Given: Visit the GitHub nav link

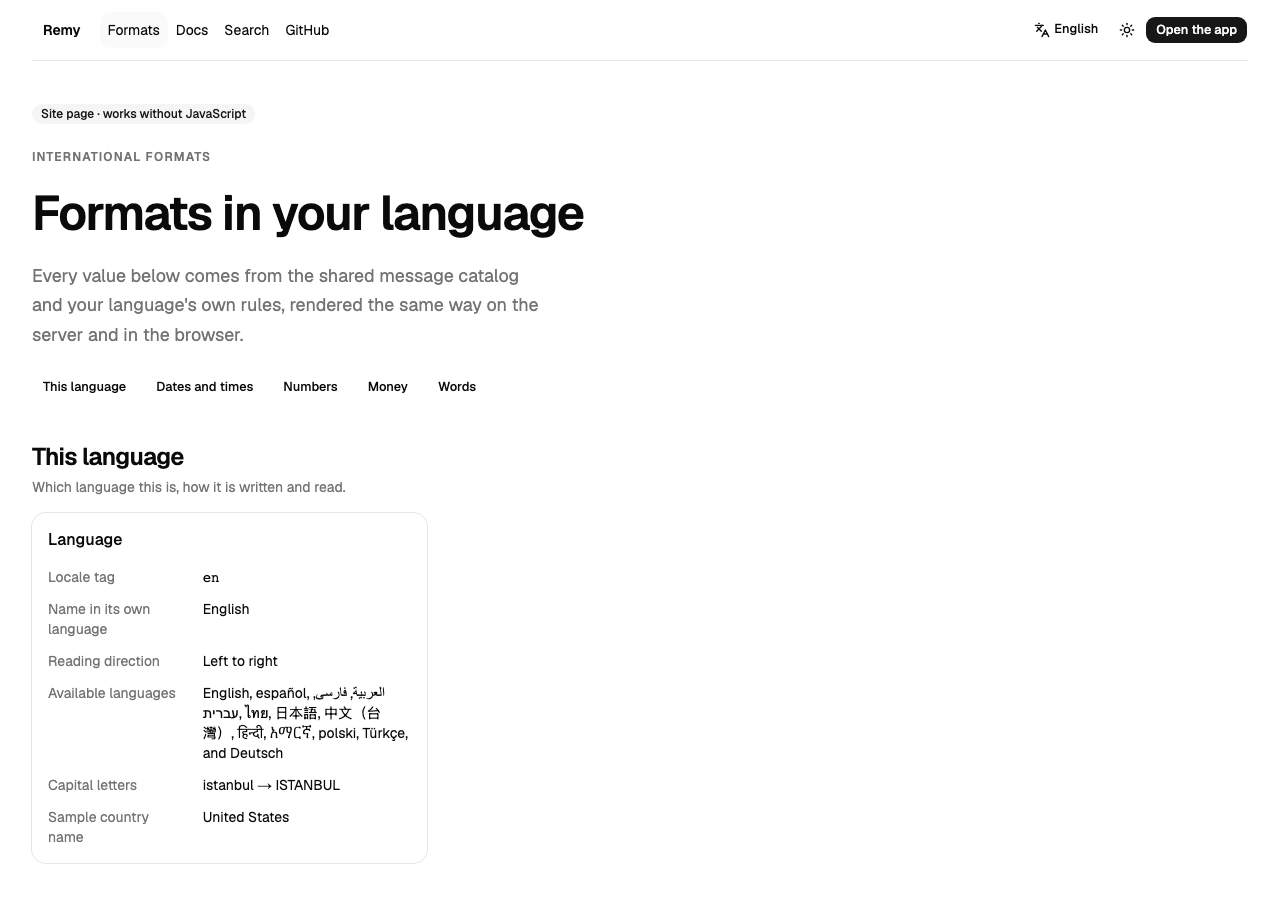Looking at the screenshot, I should (307, 30).
